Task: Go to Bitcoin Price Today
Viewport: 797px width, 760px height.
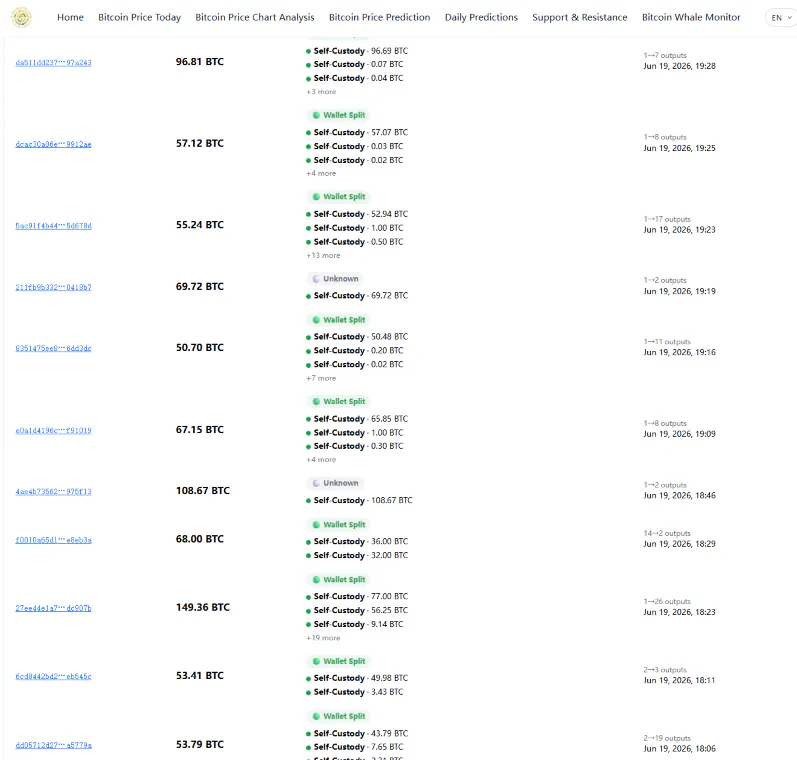Action: coord(139,17)
